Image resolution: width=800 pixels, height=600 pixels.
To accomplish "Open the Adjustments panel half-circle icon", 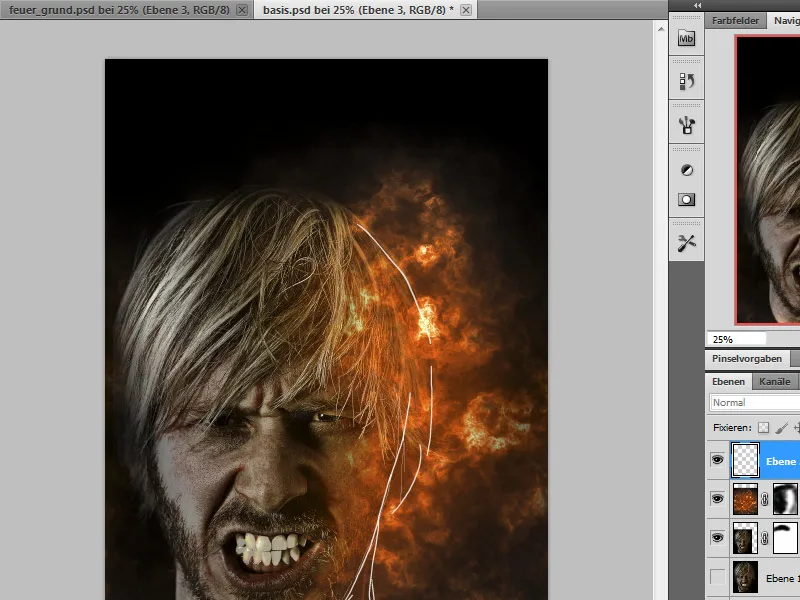I will (687, 170).
